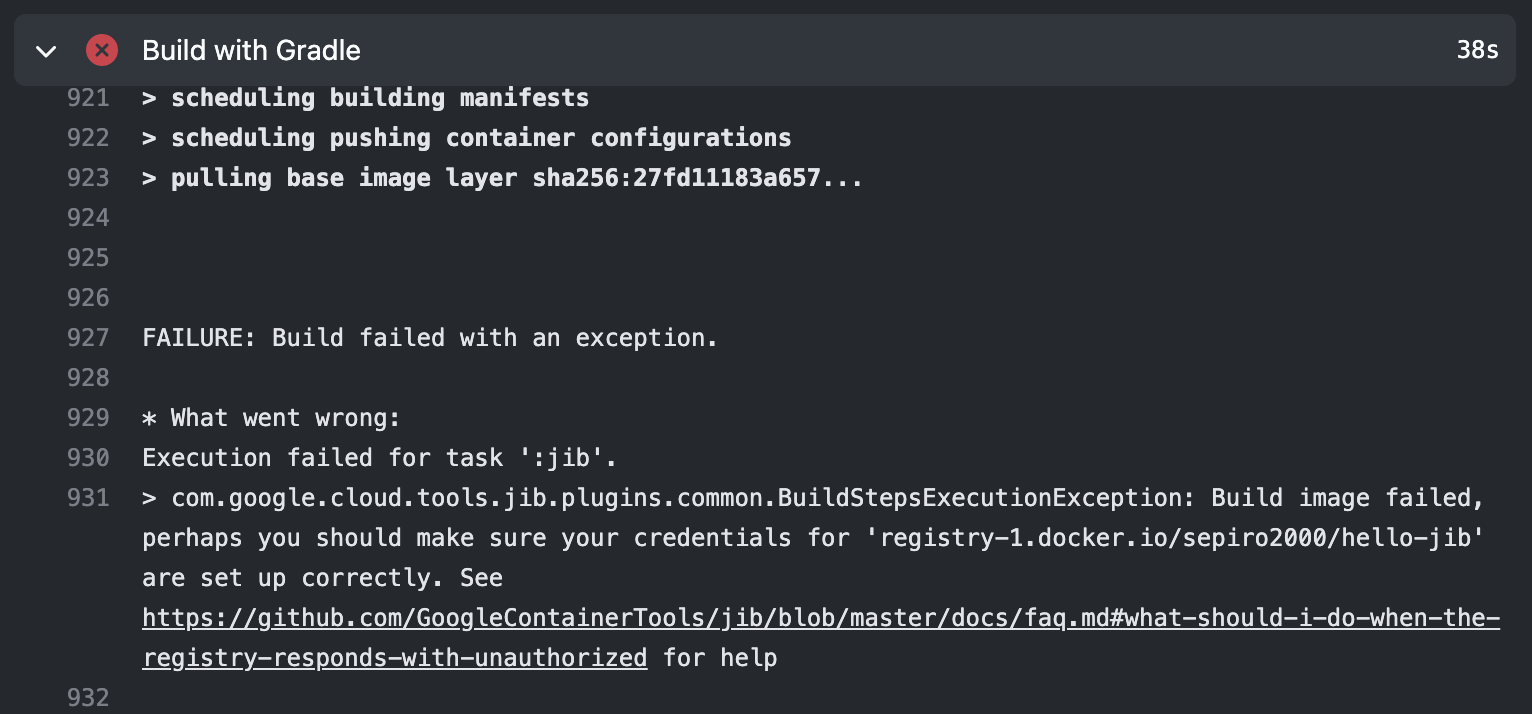The width and height of the screenshot is (1532, 714).
Task: Select log line number 931
Action: coord(88,498)
